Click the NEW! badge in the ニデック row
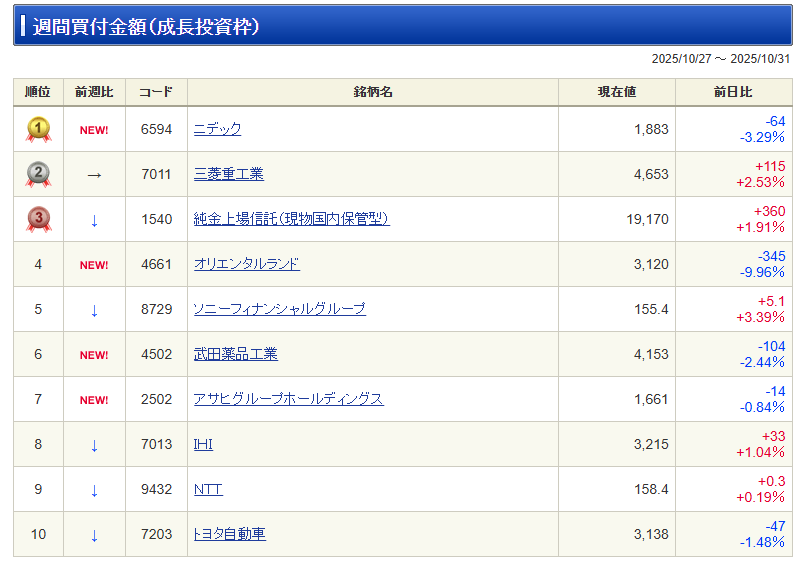 click(94, 130)
